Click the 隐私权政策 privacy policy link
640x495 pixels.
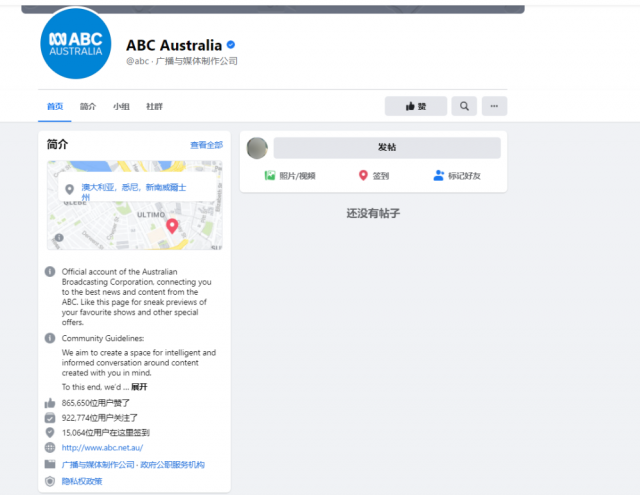click(x=82, y=482)
